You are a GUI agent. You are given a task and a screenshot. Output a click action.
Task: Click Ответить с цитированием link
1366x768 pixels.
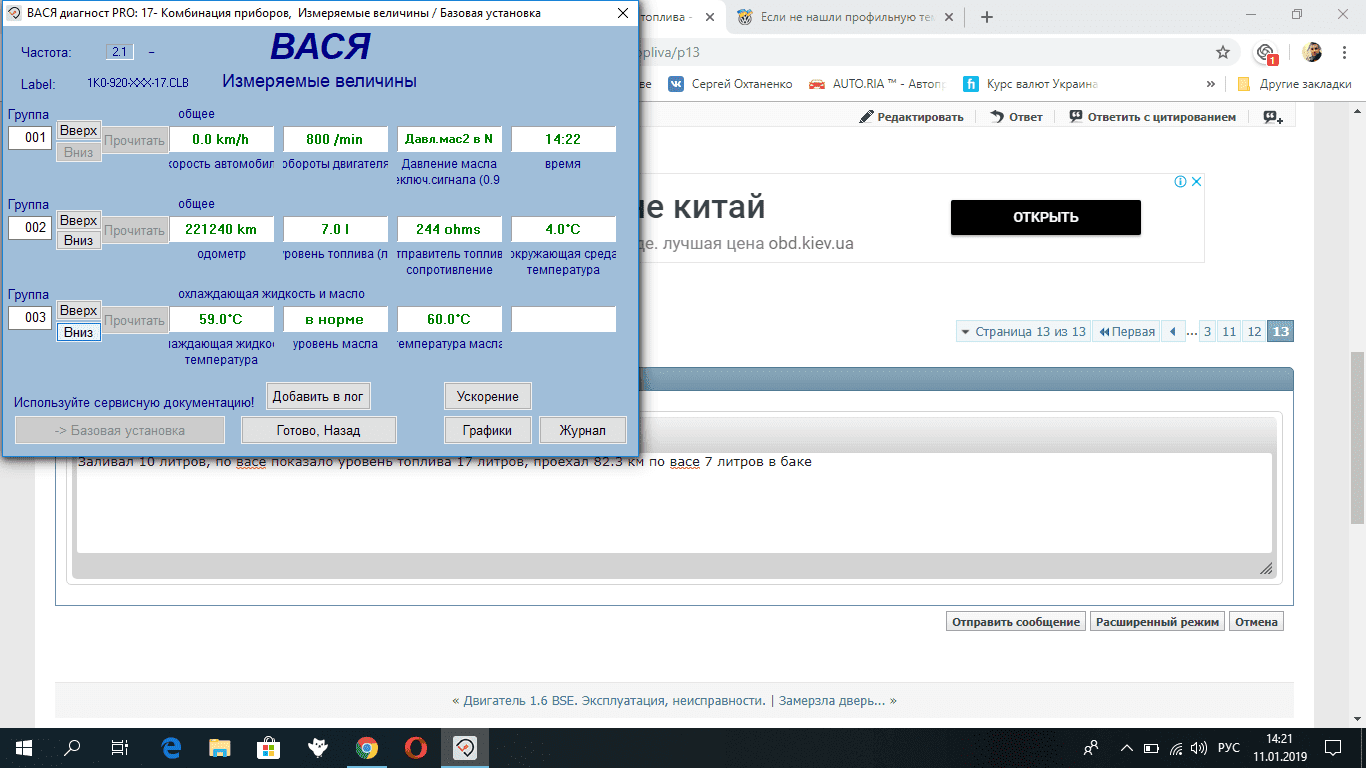coord(1152,117)
